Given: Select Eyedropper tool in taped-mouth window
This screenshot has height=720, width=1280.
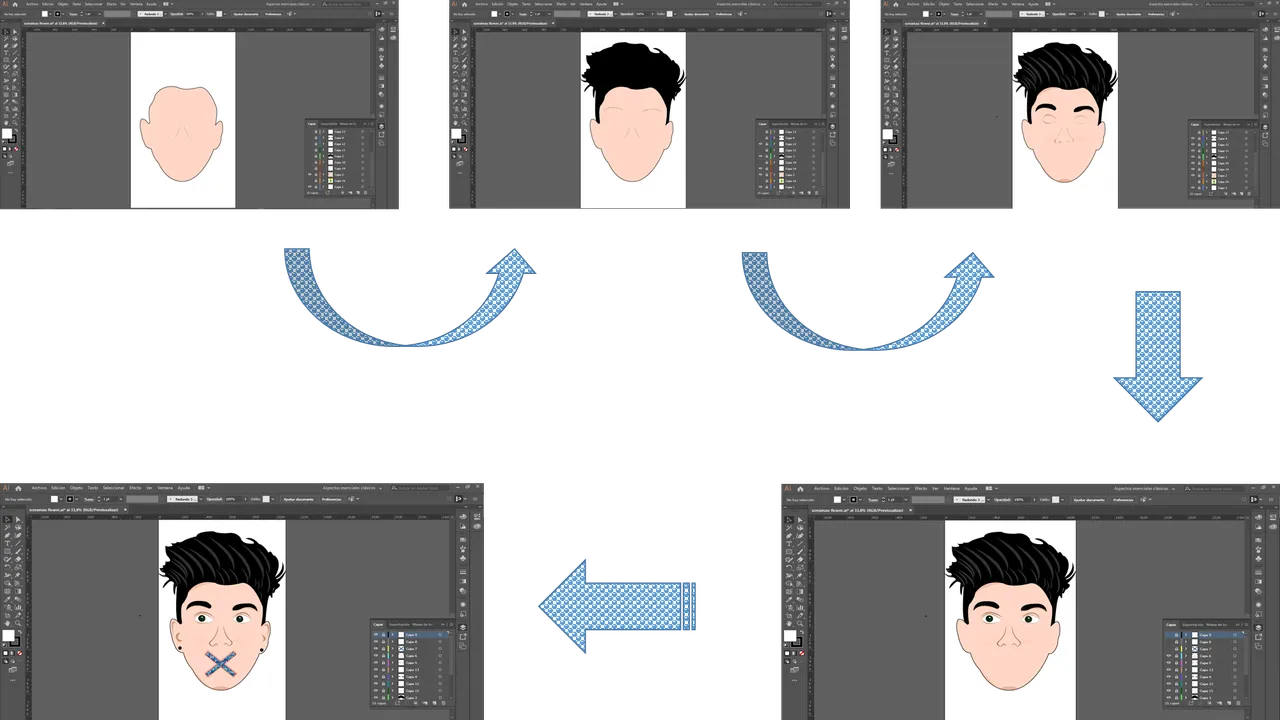Looking at the screenshot, I should pos(7,599).
